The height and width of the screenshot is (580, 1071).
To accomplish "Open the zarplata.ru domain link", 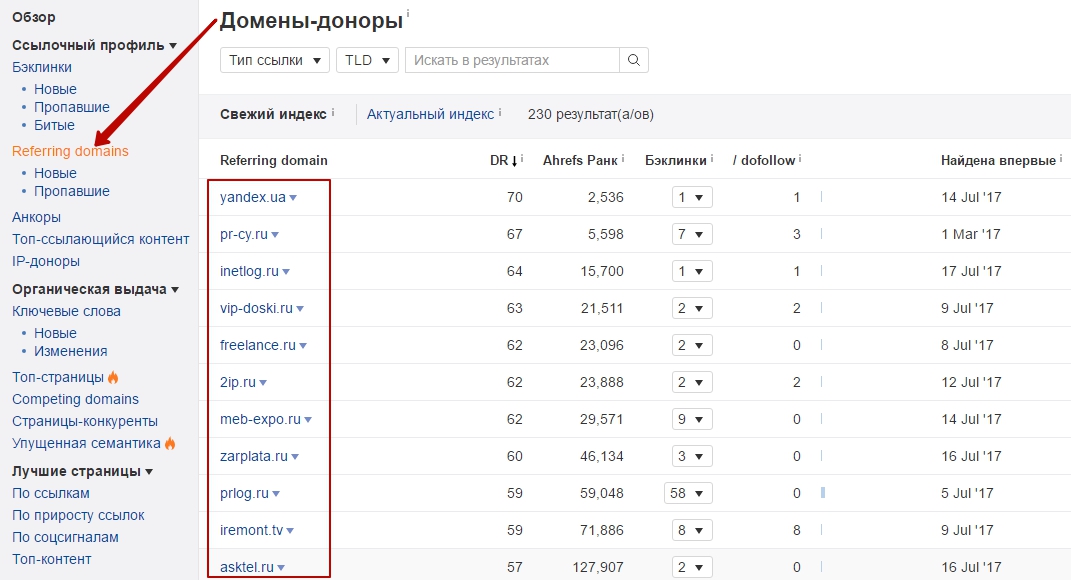I will [x=253, y=456].
